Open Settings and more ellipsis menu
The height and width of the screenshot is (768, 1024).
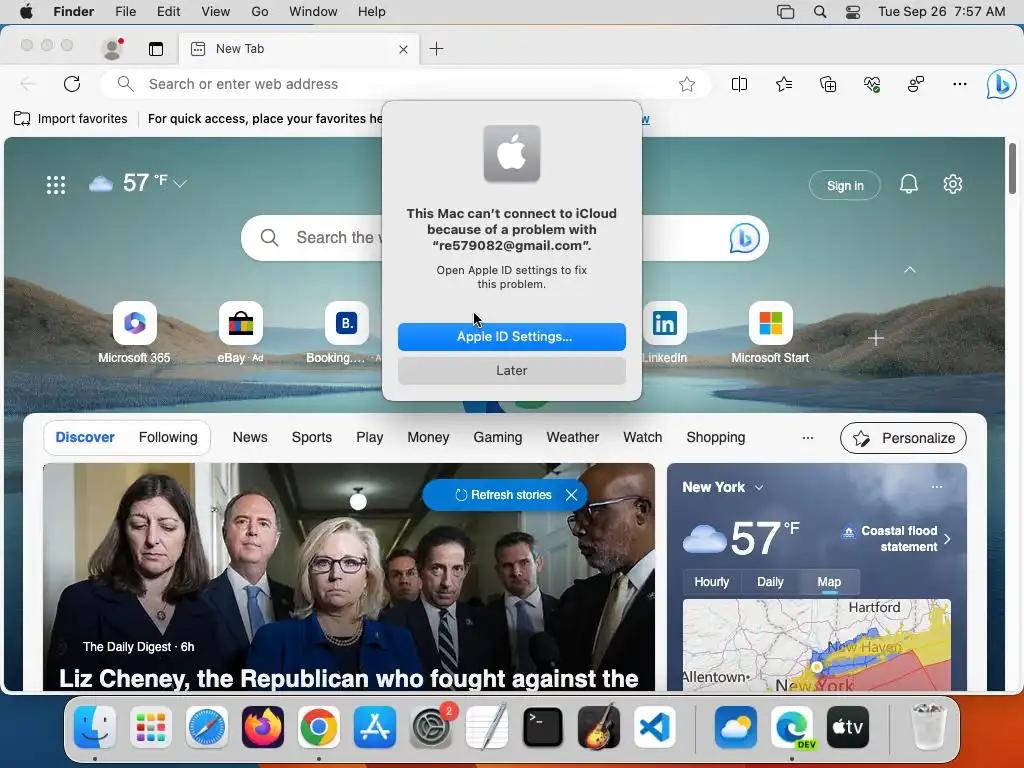pyautogui.click(x=959, y=84)
